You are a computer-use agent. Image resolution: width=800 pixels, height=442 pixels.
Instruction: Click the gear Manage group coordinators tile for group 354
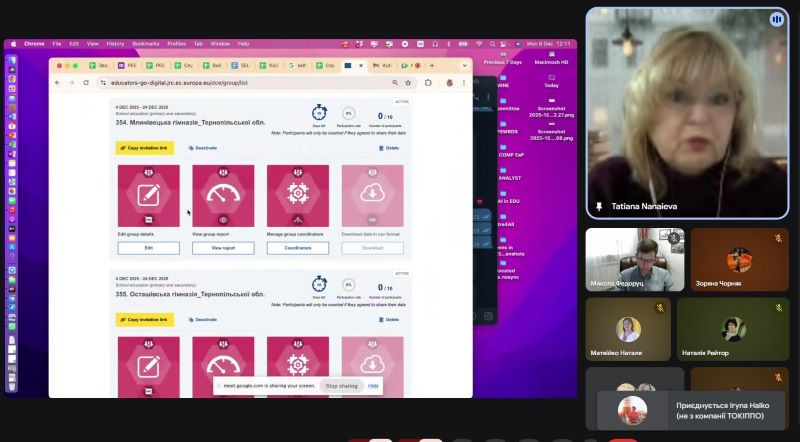coord(297,195)
